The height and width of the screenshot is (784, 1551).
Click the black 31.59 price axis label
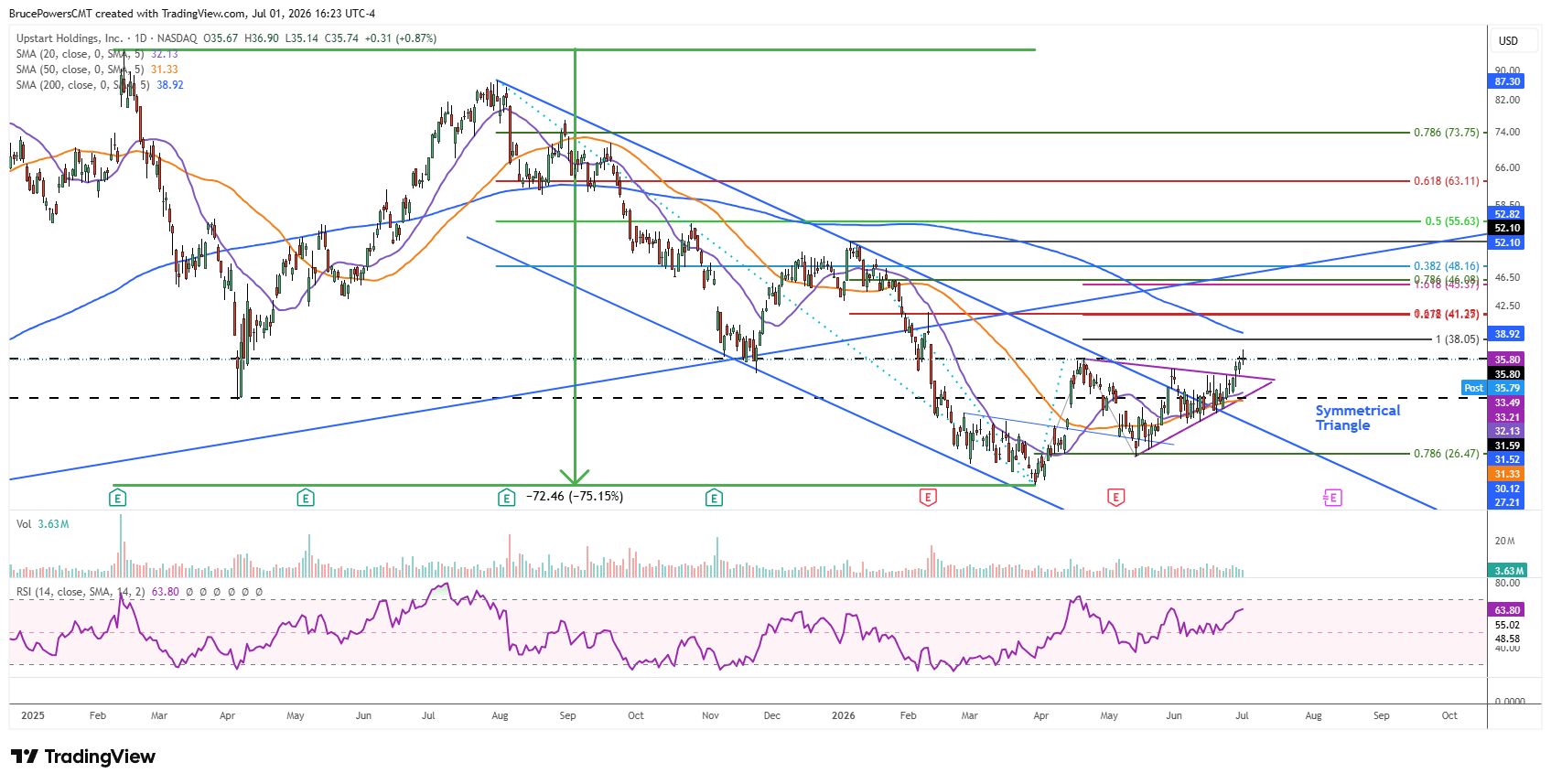(x=1507, y=446)
